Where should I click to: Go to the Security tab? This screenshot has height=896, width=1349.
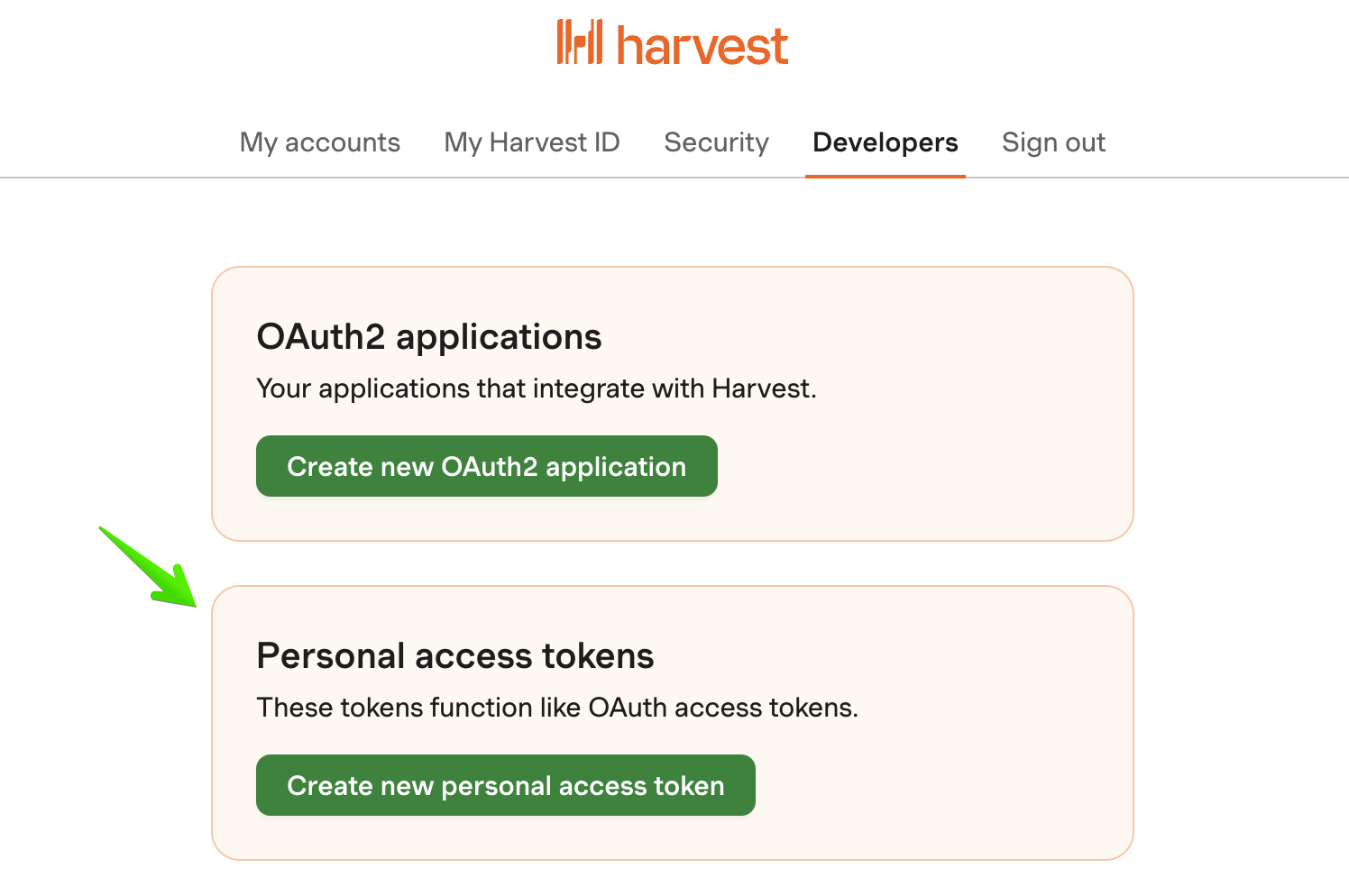(717, 142)
